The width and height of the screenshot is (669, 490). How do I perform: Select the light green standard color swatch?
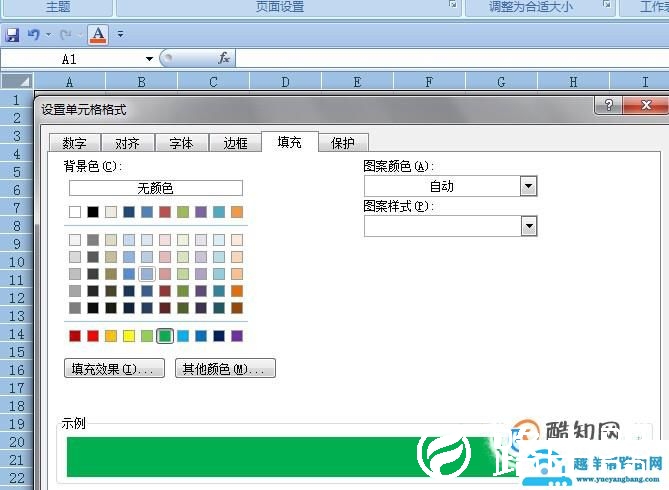click(147, 336)
